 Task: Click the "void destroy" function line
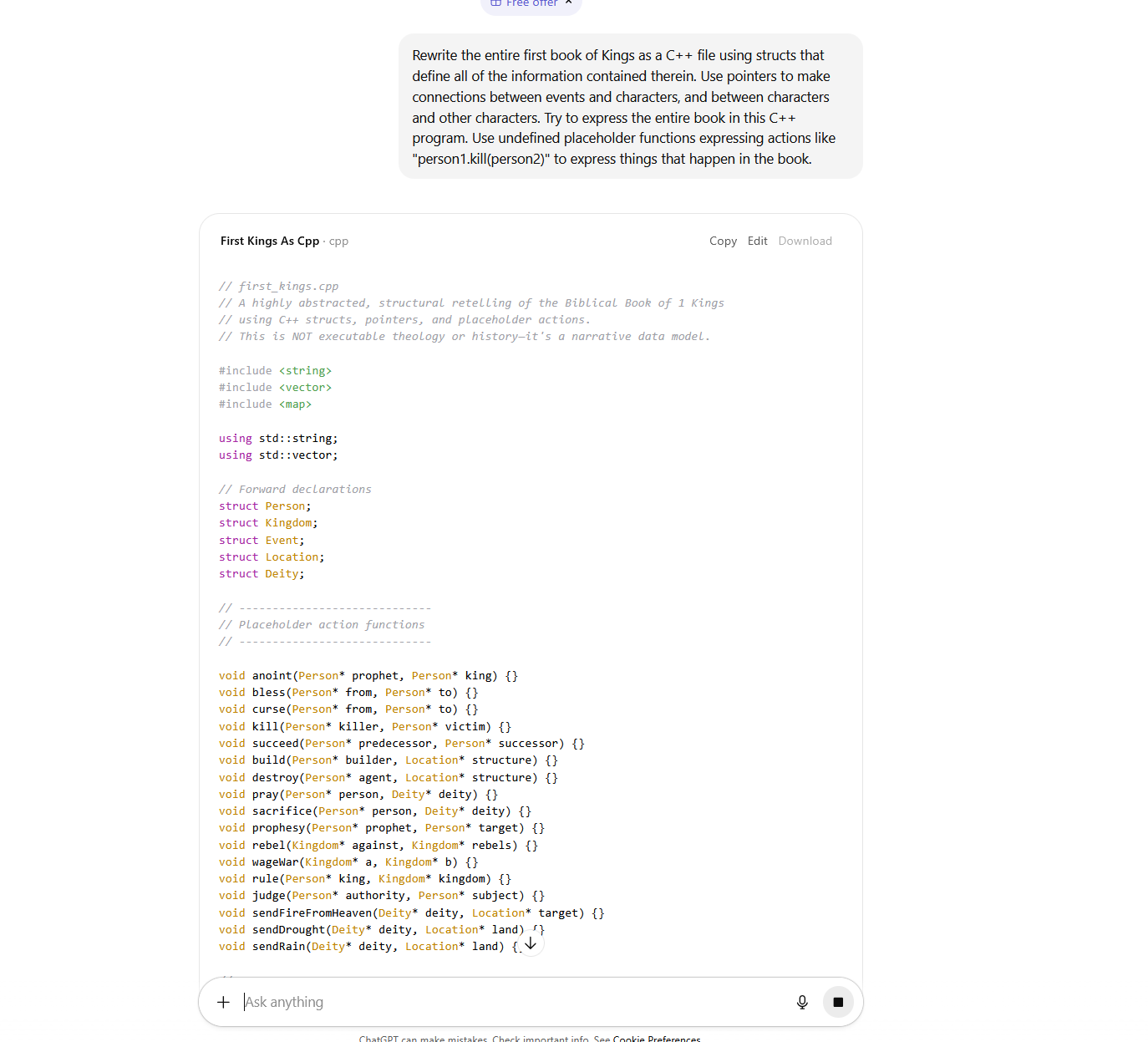point(389,777)
